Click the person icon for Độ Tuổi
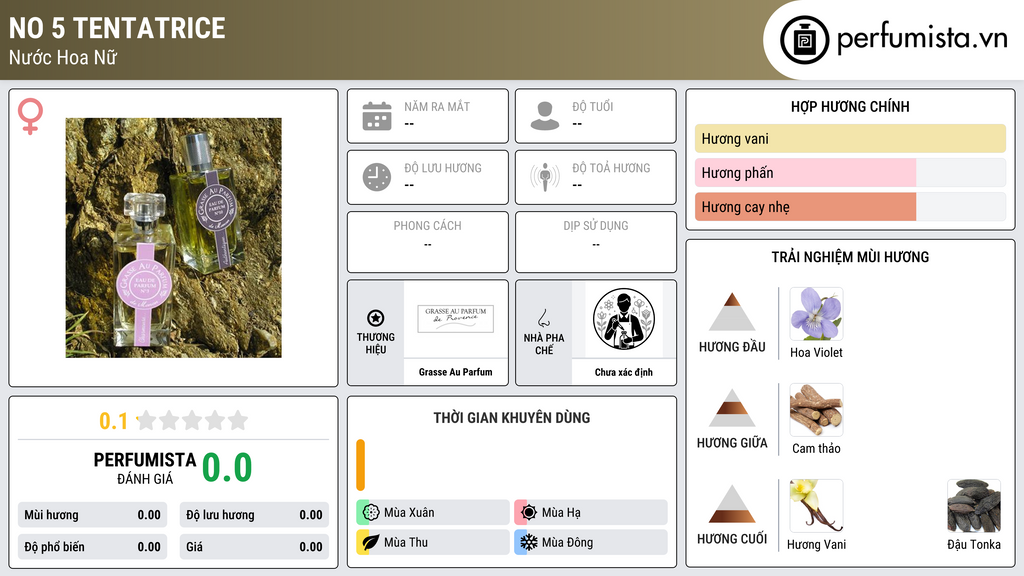Viewport: 1024px width, 576px height. 545,116
